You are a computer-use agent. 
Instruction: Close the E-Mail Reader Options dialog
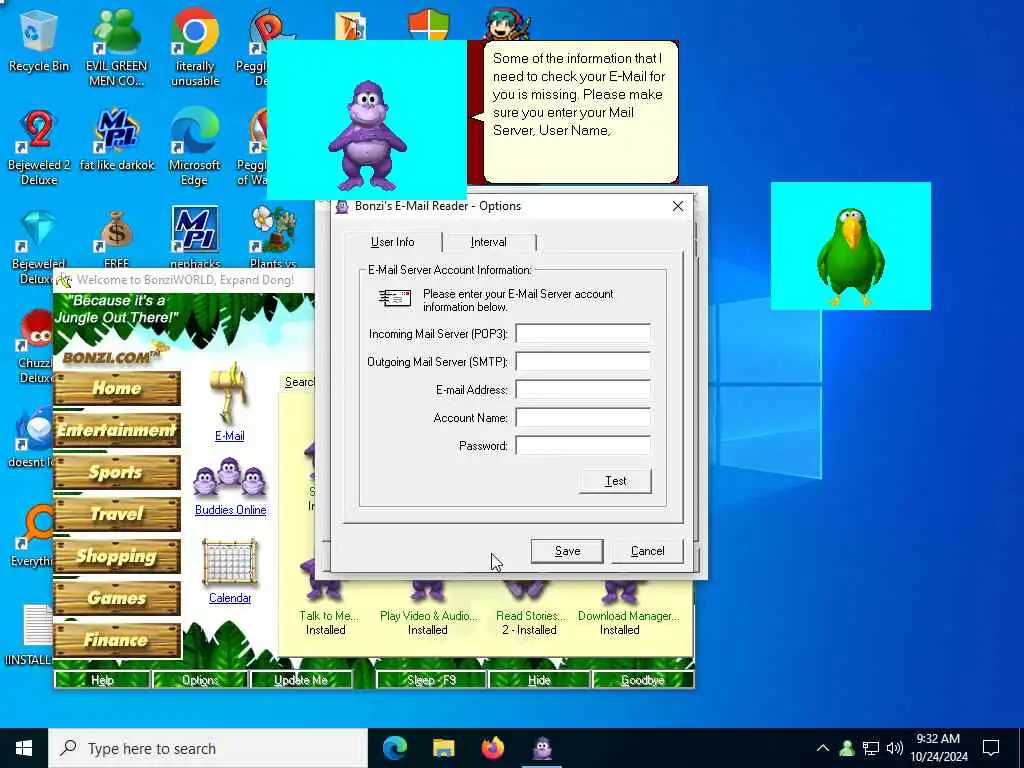[x=678, y=206]
